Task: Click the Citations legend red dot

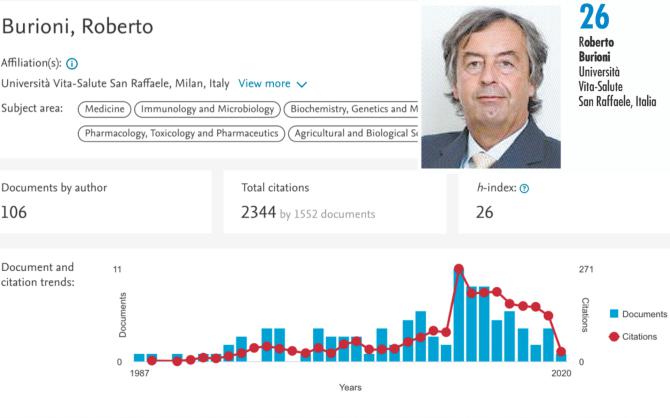Action: click(x=613, y=336)
